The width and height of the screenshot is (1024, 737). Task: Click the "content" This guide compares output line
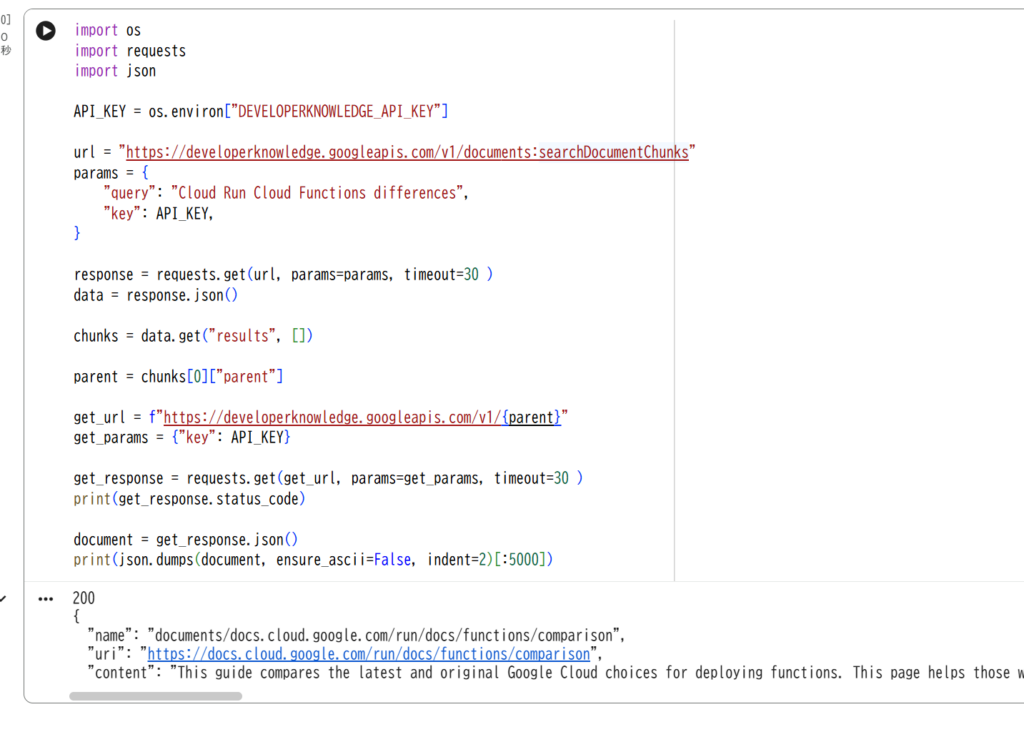tap(555, 673)
